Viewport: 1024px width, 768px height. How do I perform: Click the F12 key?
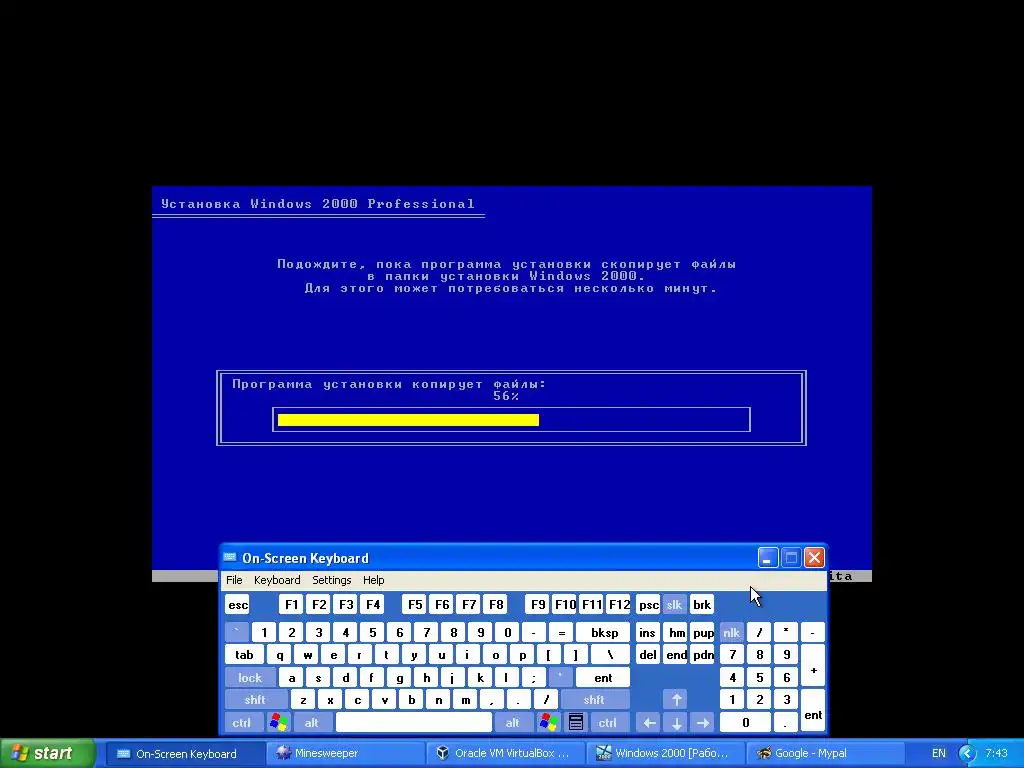pos(619,605)
